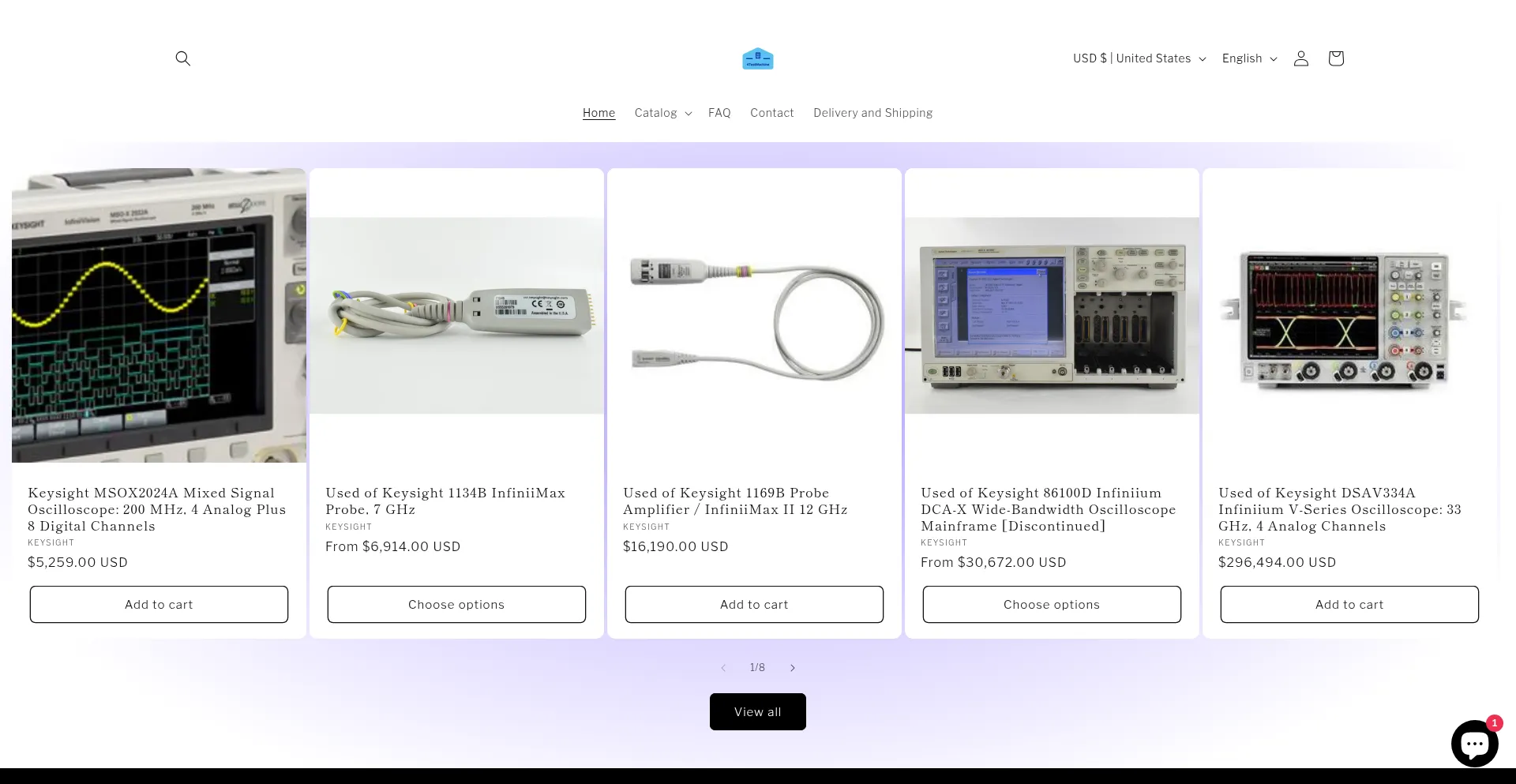Go to next product slide arrow
1516x784 pixels.
click(x=792, y=668)
